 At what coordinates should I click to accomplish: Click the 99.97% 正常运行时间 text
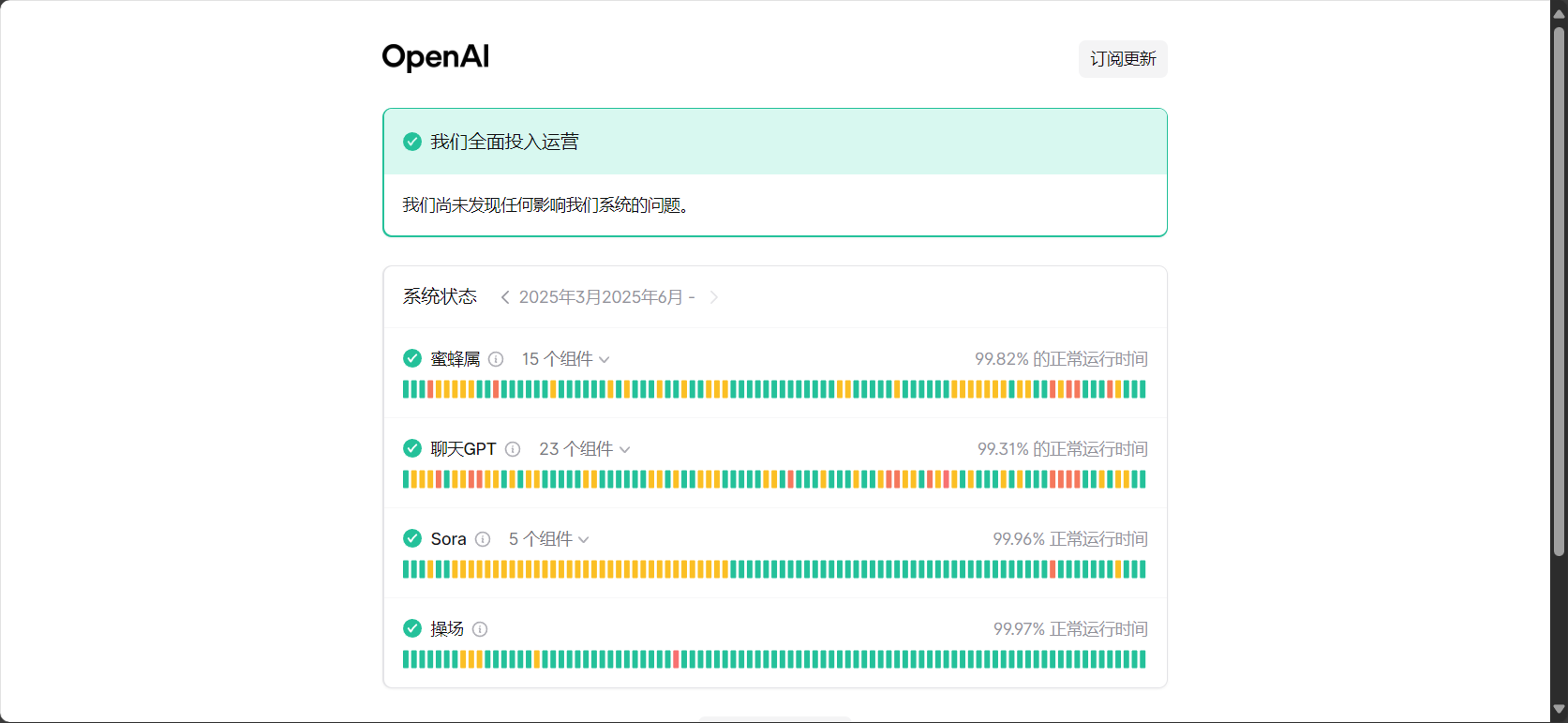[x=1070, y=629]
